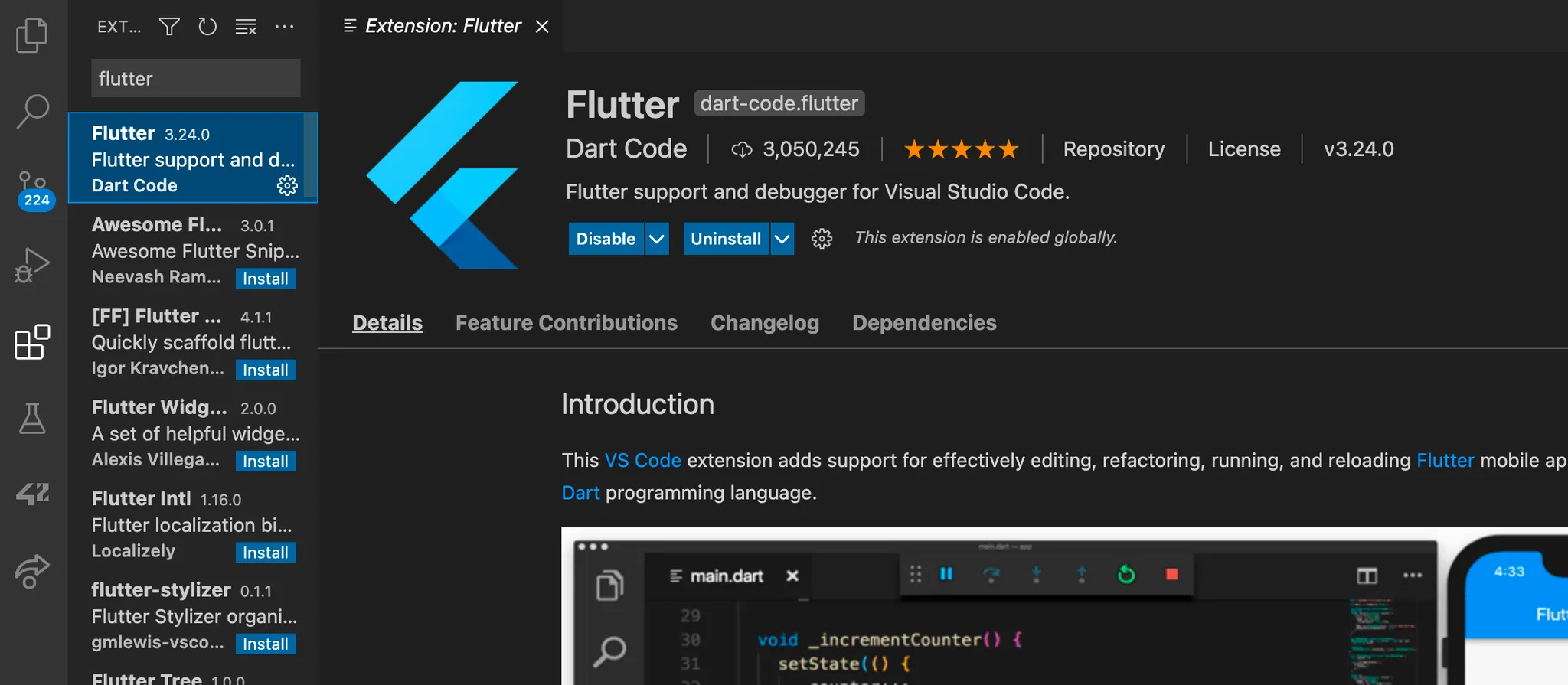Select Awesome Flutter Snippets list item
The width and height of the screenshot is (1568, 685).
[x=193, y=250]
